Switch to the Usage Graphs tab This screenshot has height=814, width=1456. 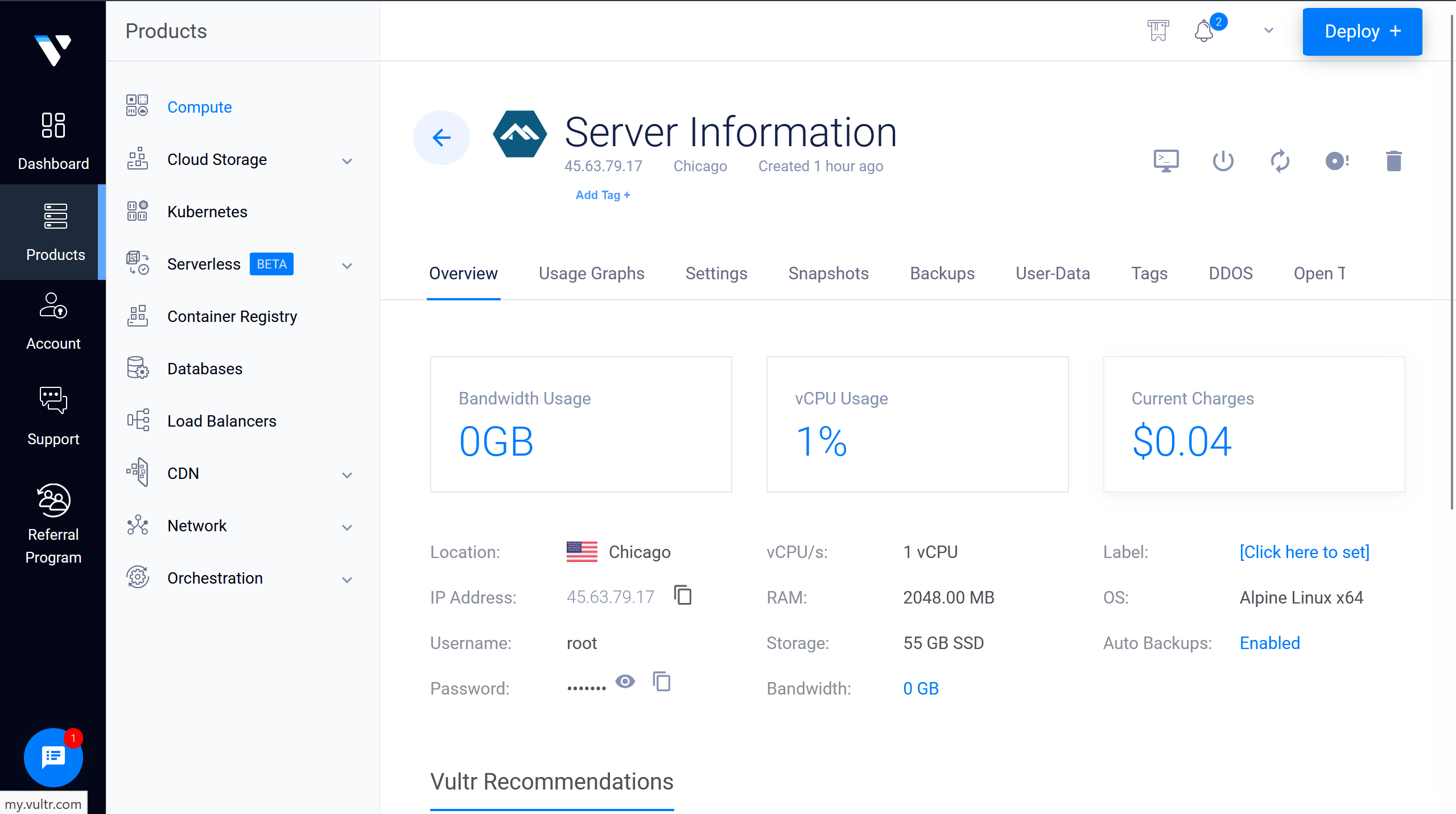(x=591, y=274)
